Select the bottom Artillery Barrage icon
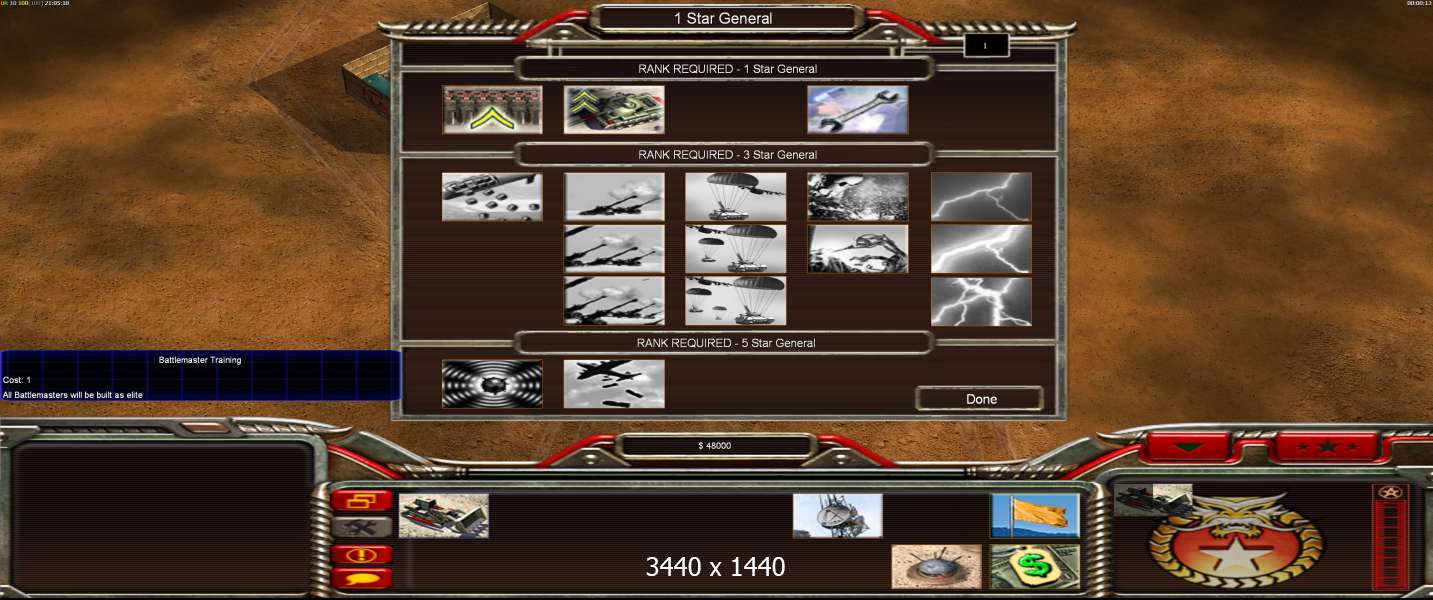Screen dimensions: 1433x600 [614, 301]
